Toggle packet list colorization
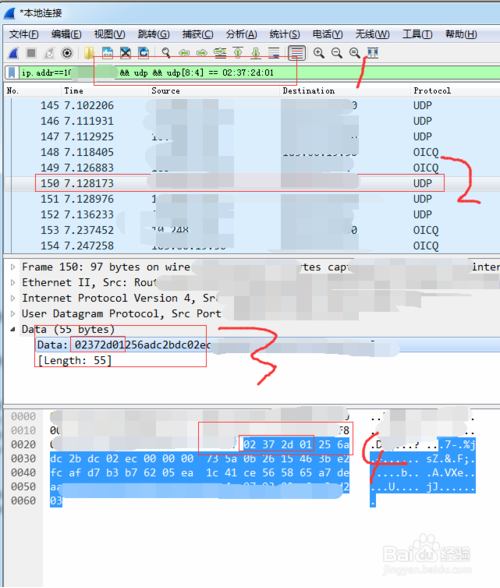500x588 pixels. pos(297,53)
